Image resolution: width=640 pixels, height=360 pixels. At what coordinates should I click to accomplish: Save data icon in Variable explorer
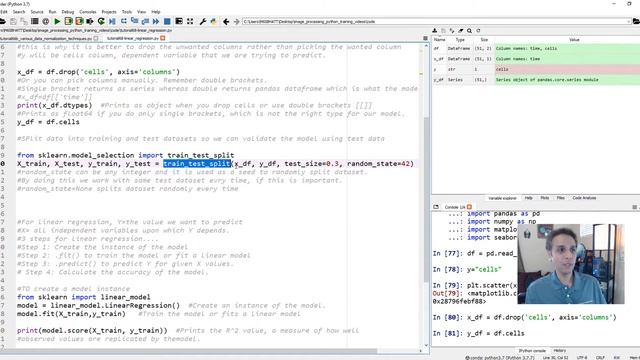click(443, 31)
